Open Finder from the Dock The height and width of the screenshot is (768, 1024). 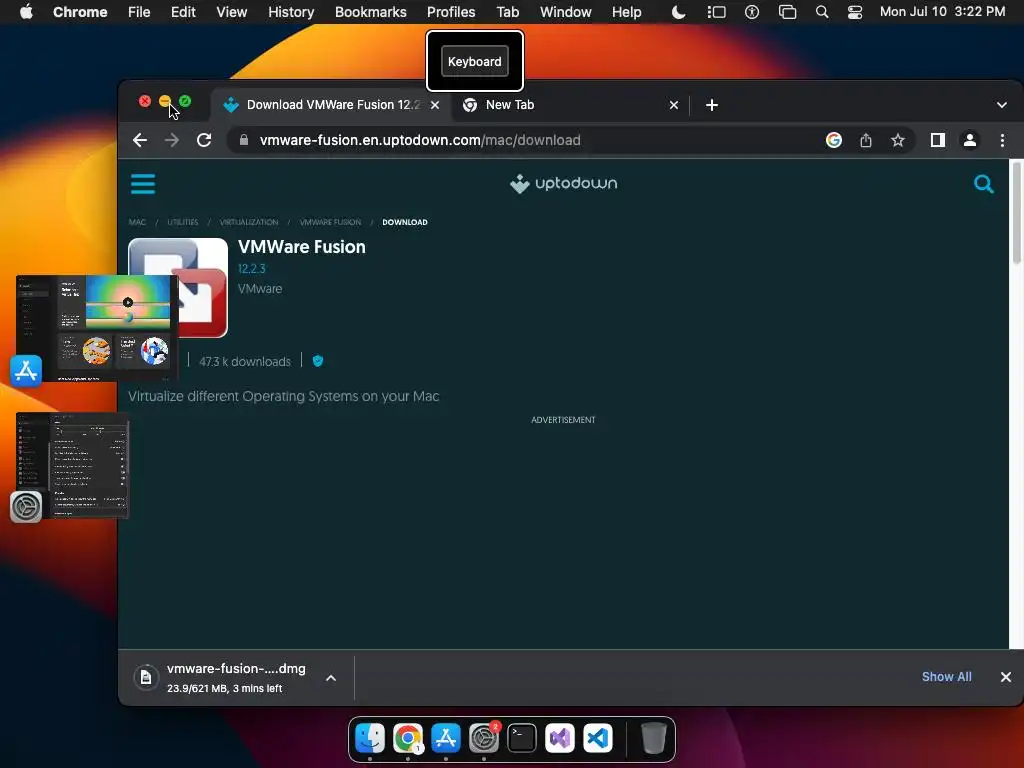click(370, 738)
